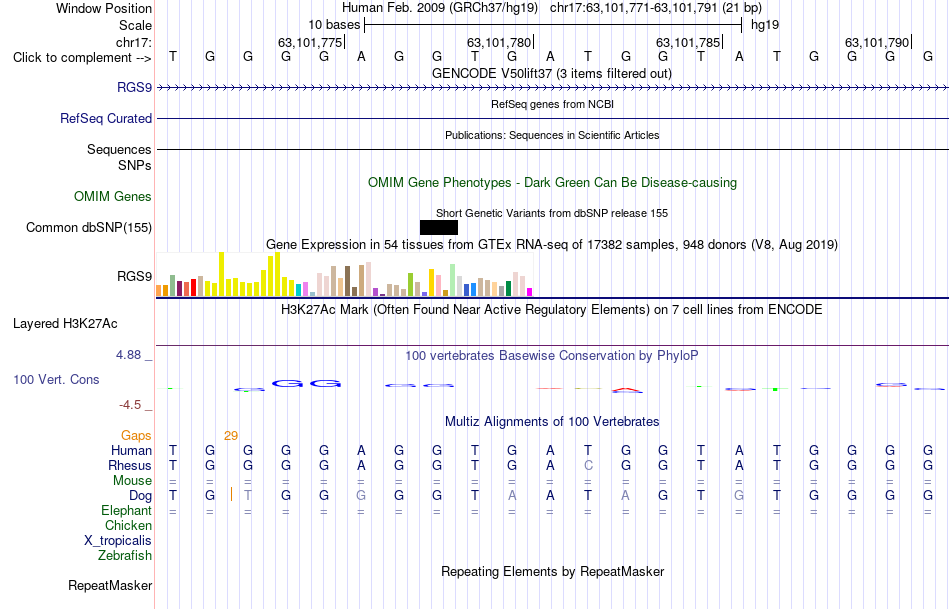
Task: Click the RGS9 GTEx expression label
Action: [135, 276]
